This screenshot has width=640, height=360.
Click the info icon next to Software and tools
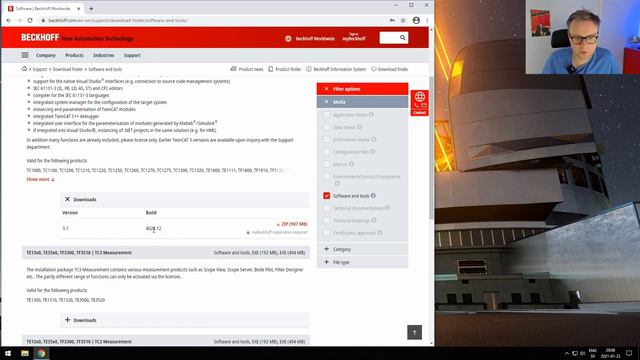(x=373, y=196)
